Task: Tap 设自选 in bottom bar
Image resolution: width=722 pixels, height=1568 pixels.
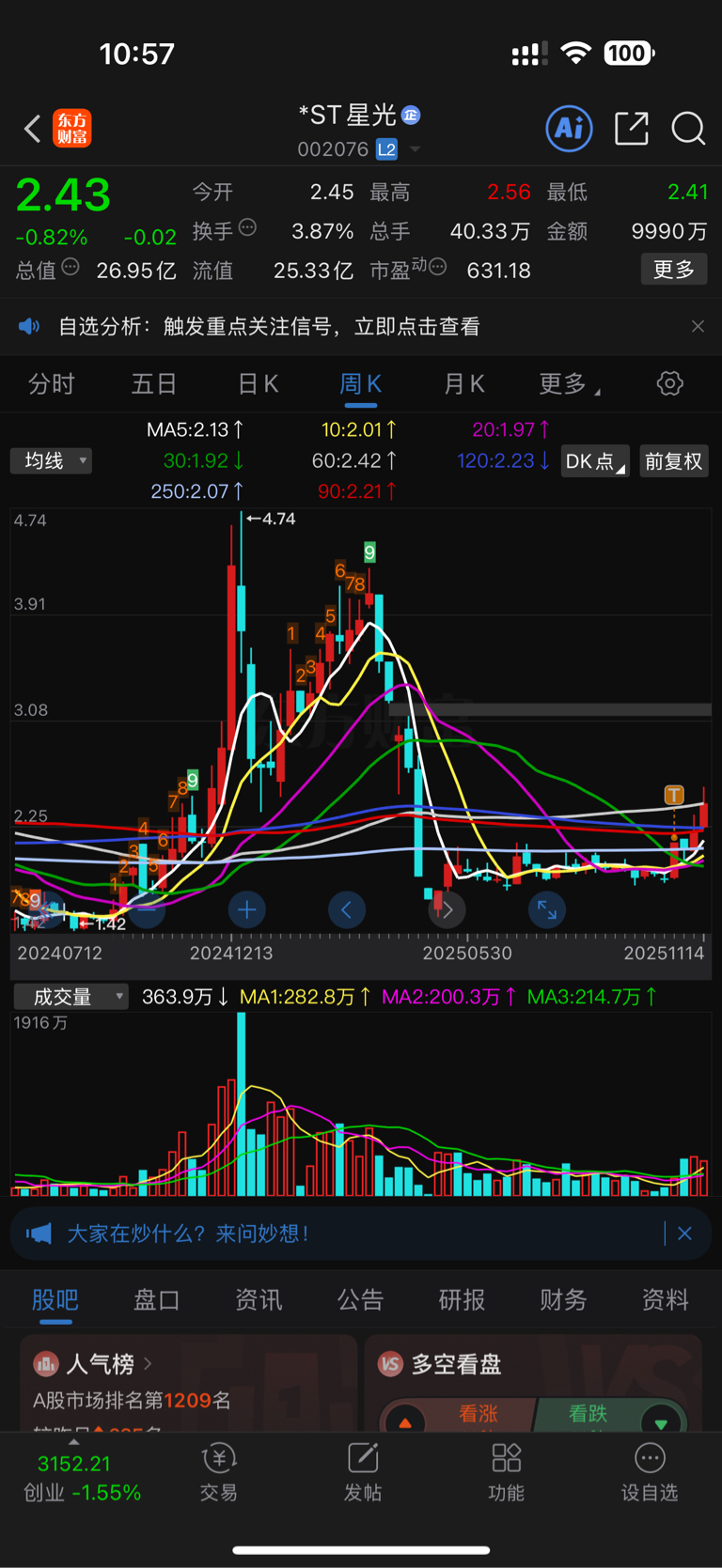Action: [650, 1472]
